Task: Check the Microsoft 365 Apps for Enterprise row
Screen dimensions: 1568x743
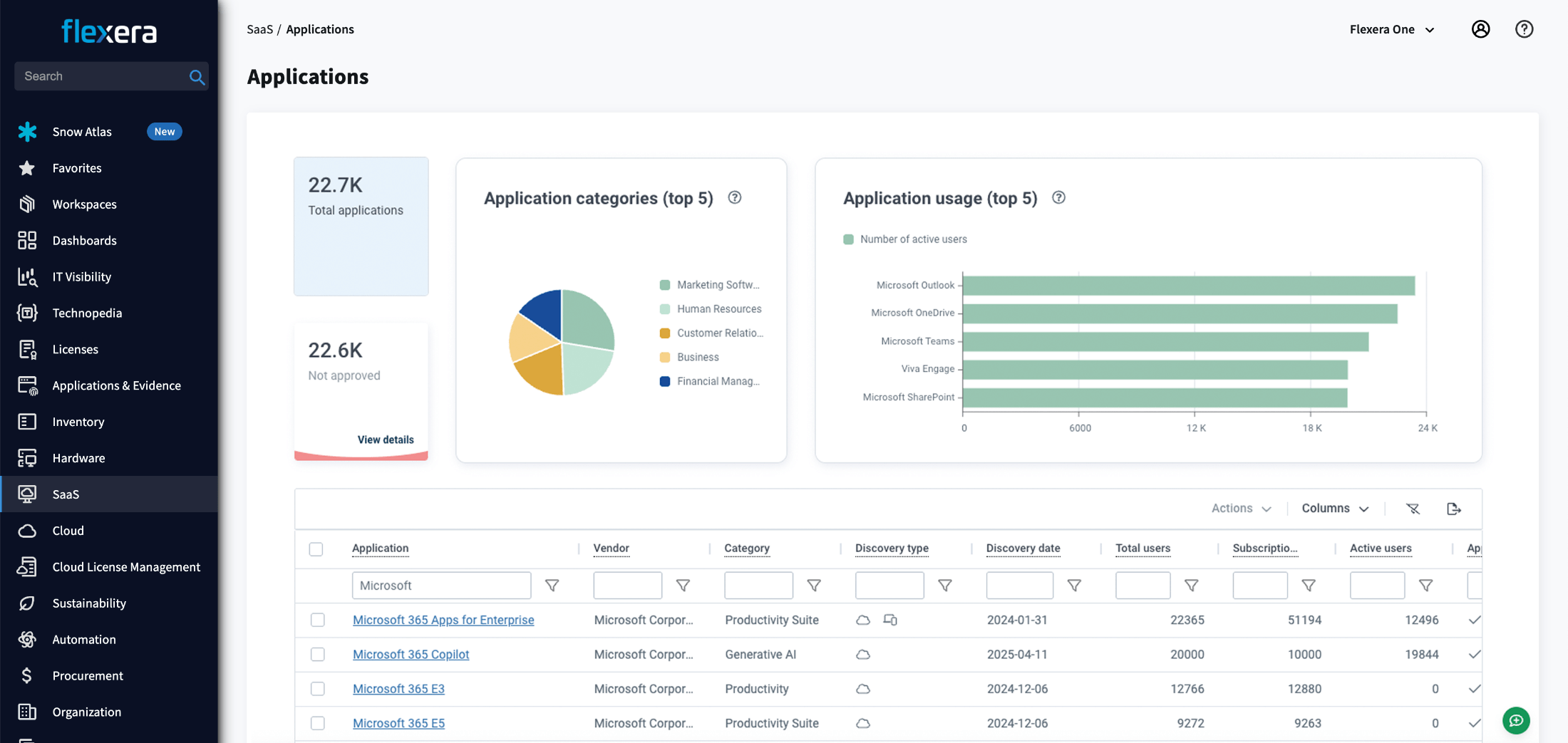Action: [x=318, y=620]
